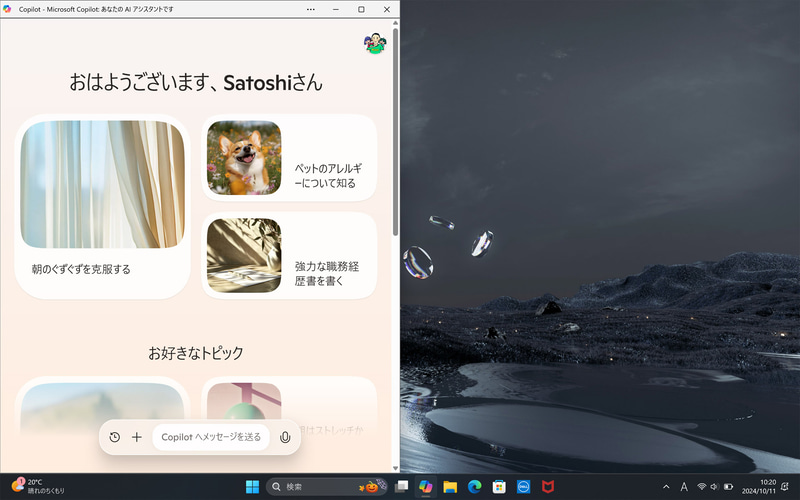Screen dimensions: 800x500
Task: Open the notification bell icon in the tray
Action: pos(785,487)
